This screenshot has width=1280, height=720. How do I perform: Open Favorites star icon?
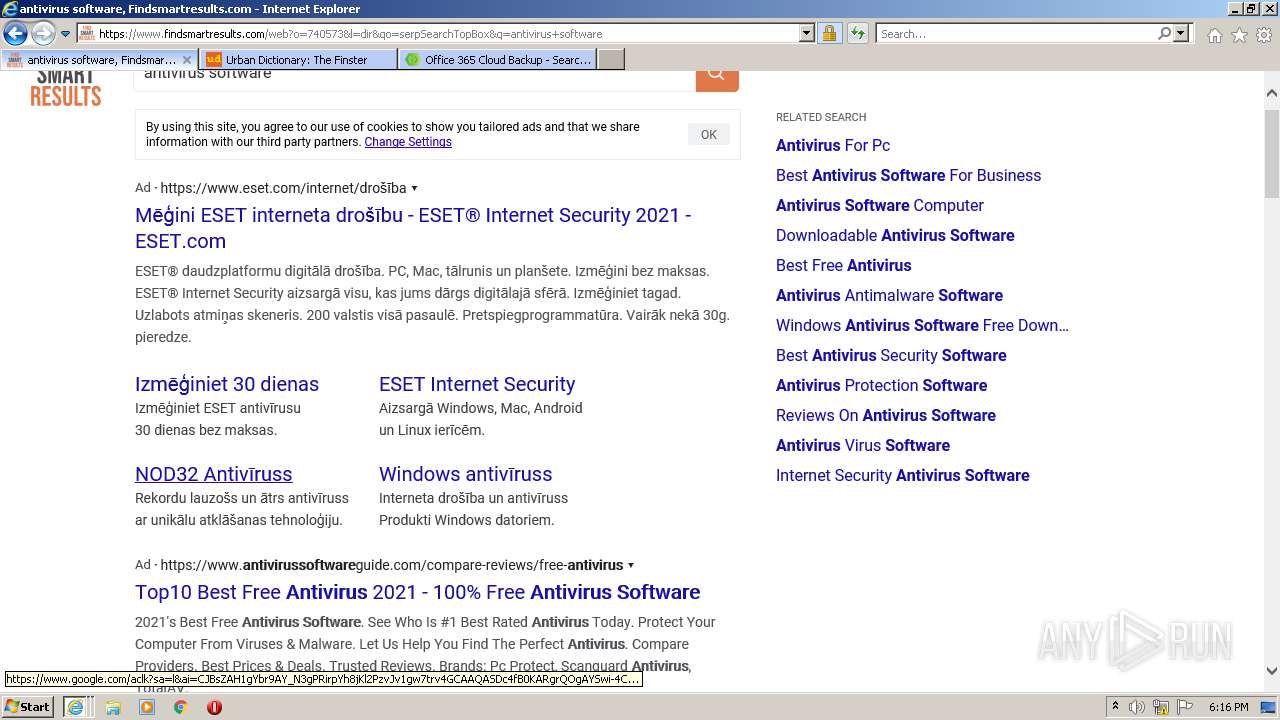click(x=1239, y=35)
